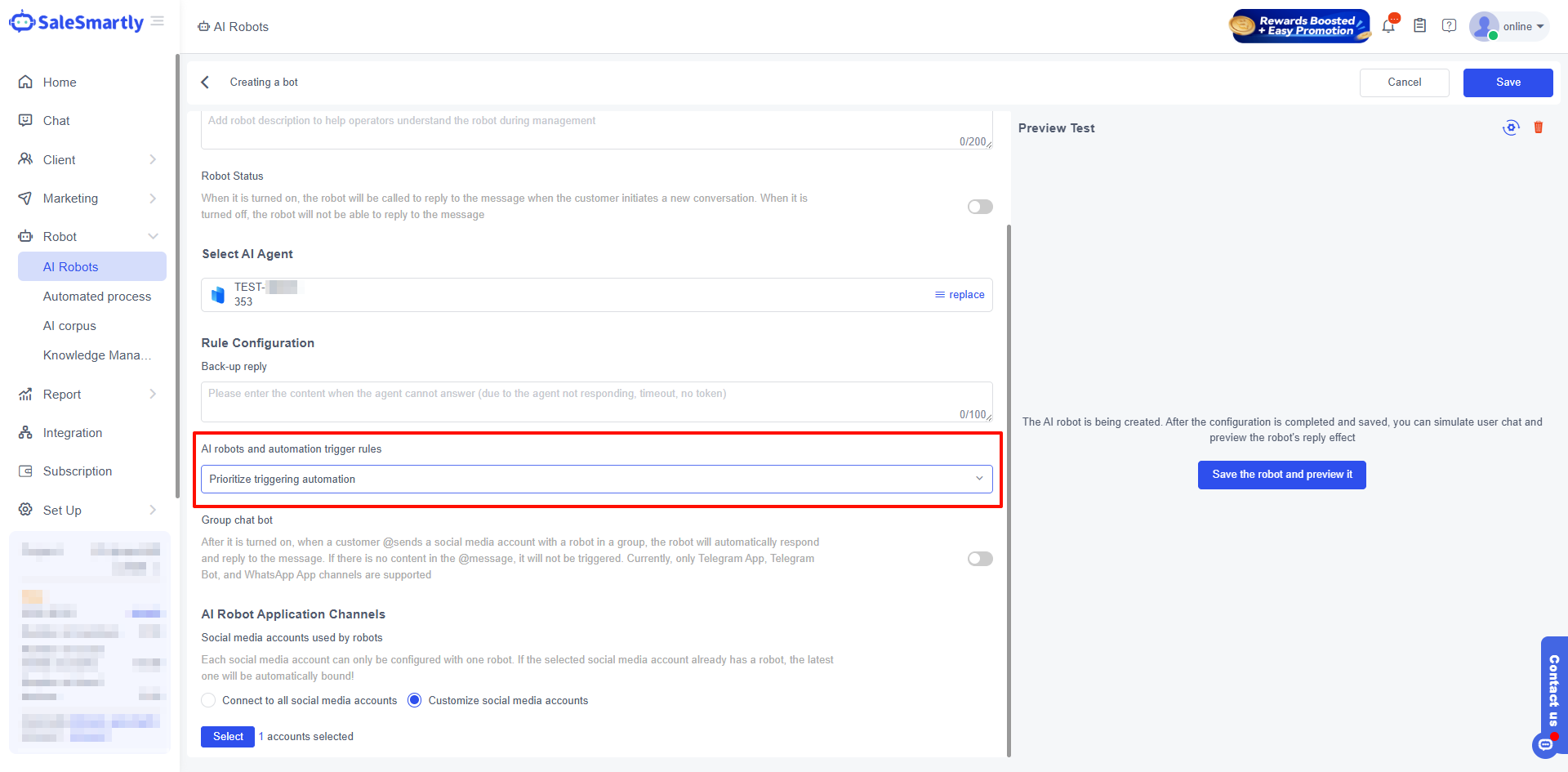Click the help question mark icon
Screen dimensions: 1568x772
tap(1449, 26)
